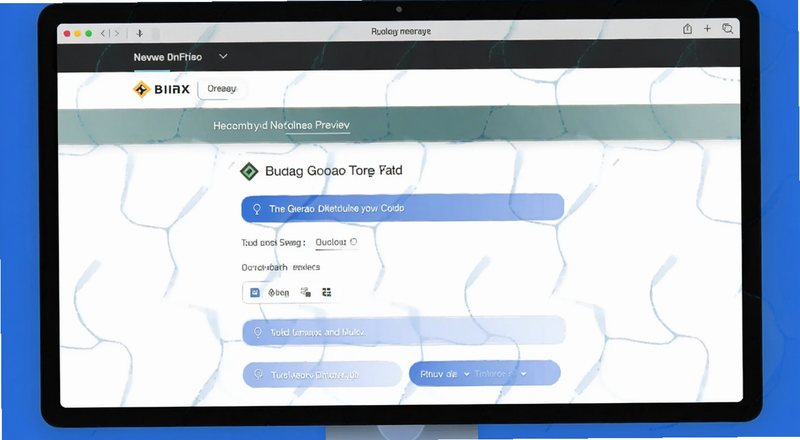Viewport: 800px width, 440px height.
Task: Open the 'Hecombyid Netolnes Preview' tab
Action: coord(281,125)
